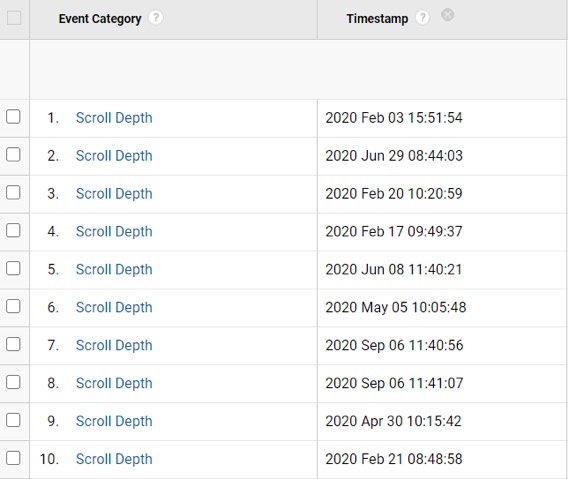Screen dimensions: 568x479
Task: Remove the Timestamp column with the X icon
Action: (x=447, y=15)
